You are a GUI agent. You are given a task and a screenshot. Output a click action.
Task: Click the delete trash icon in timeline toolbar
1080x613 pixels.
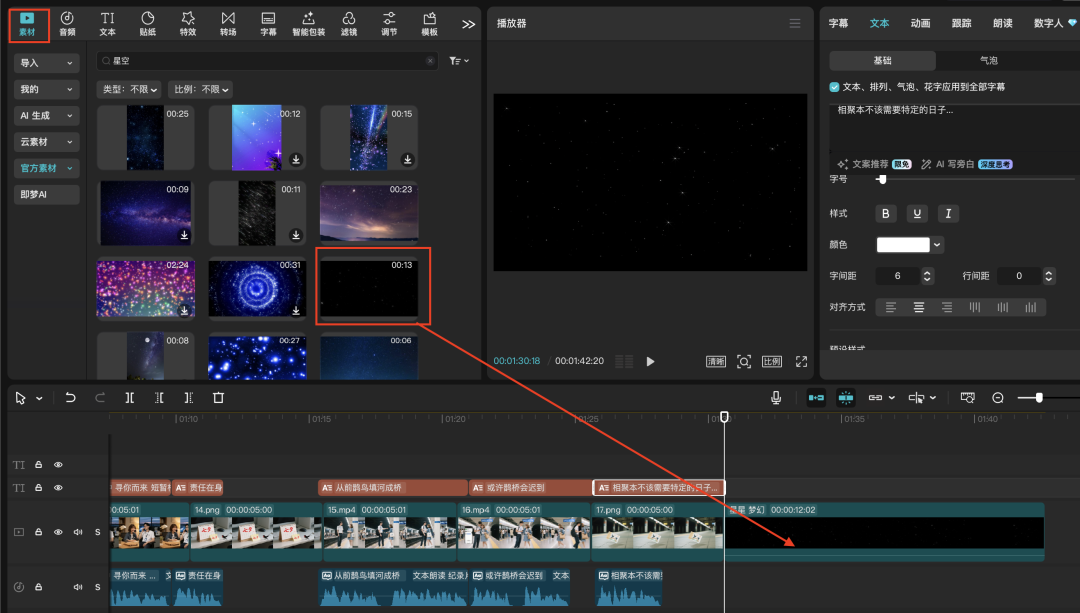pyautogui.click(x=218, y=398)
